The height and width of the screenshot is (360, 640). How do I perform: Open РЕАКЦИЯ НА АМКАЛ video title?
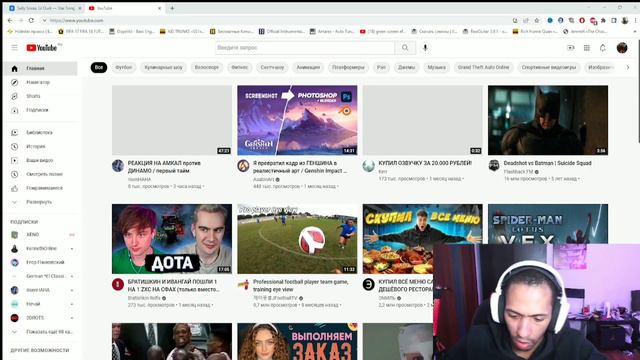(x=164, y=167)
